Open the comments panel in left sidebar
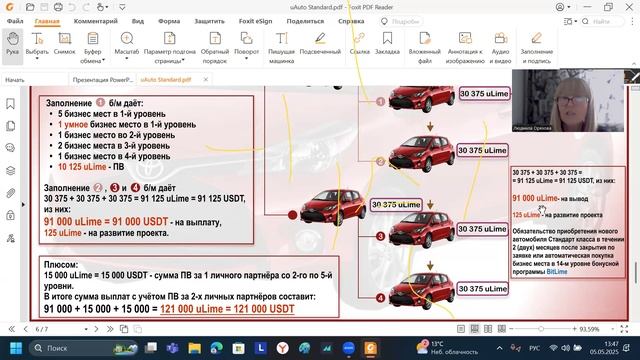 [11, 148]
